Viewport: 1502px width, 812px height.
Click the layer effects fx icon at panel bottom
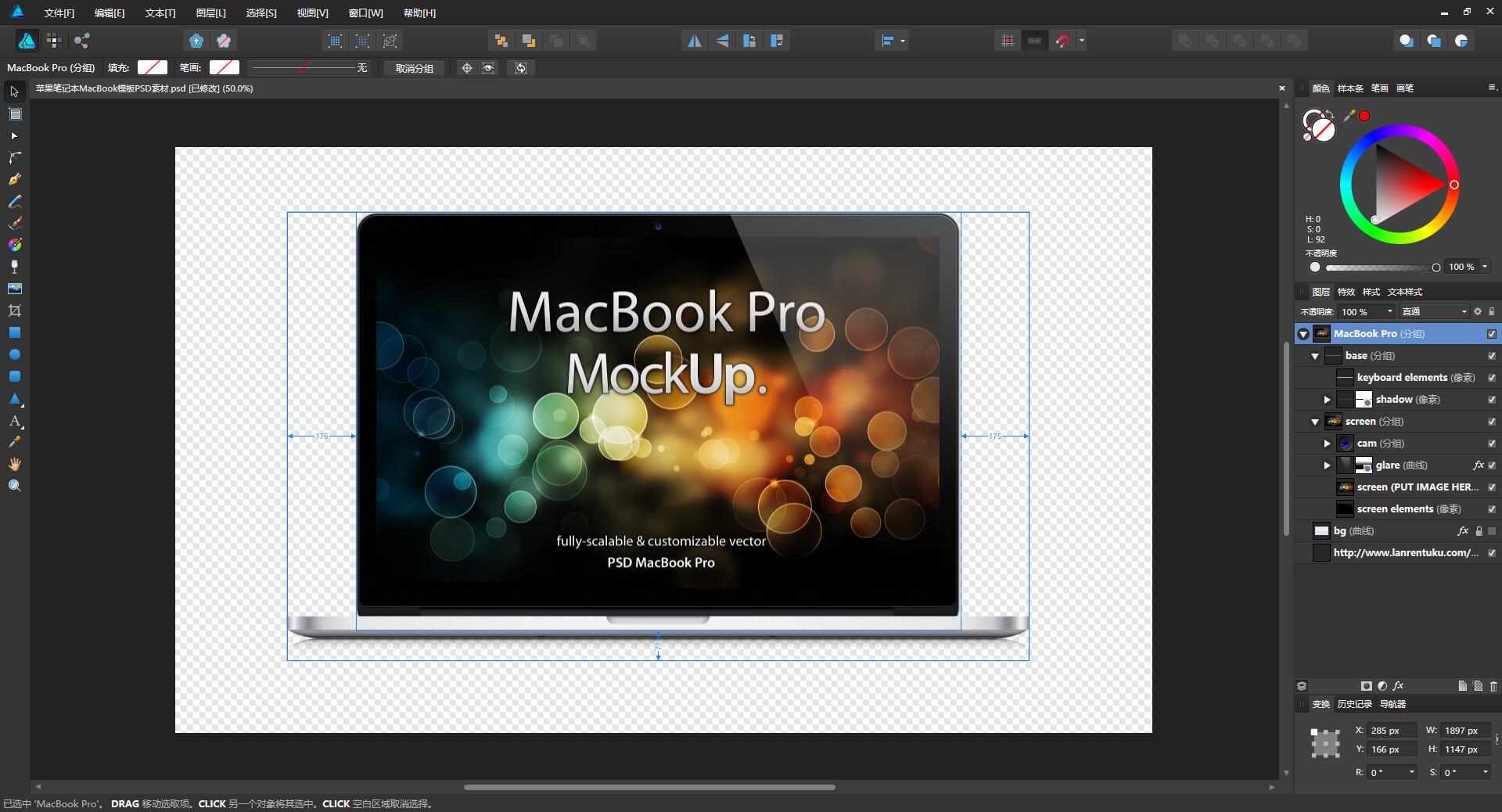pos(1399,686)
